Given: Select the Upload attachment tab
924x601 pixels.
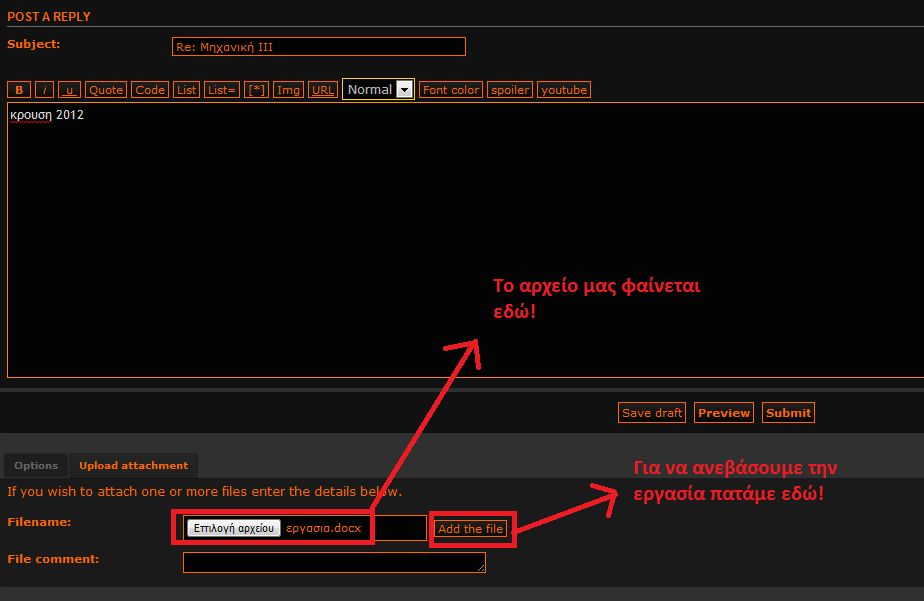Looking at the screenshot, I should tap(133, 466).
